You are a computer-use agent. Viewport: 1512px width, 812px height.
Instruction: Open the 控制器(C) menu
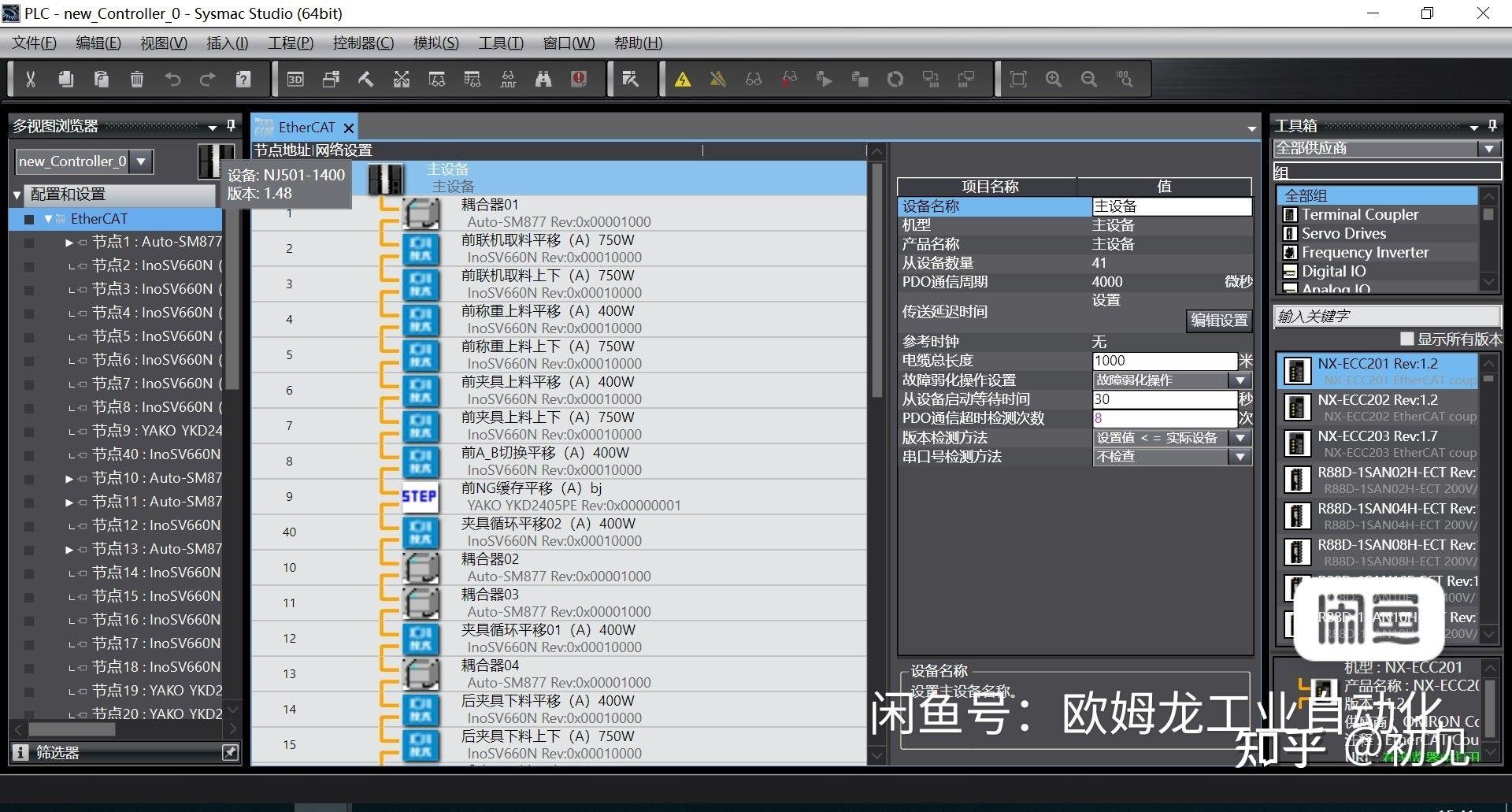pyautogui.click(x=363, y=43)
